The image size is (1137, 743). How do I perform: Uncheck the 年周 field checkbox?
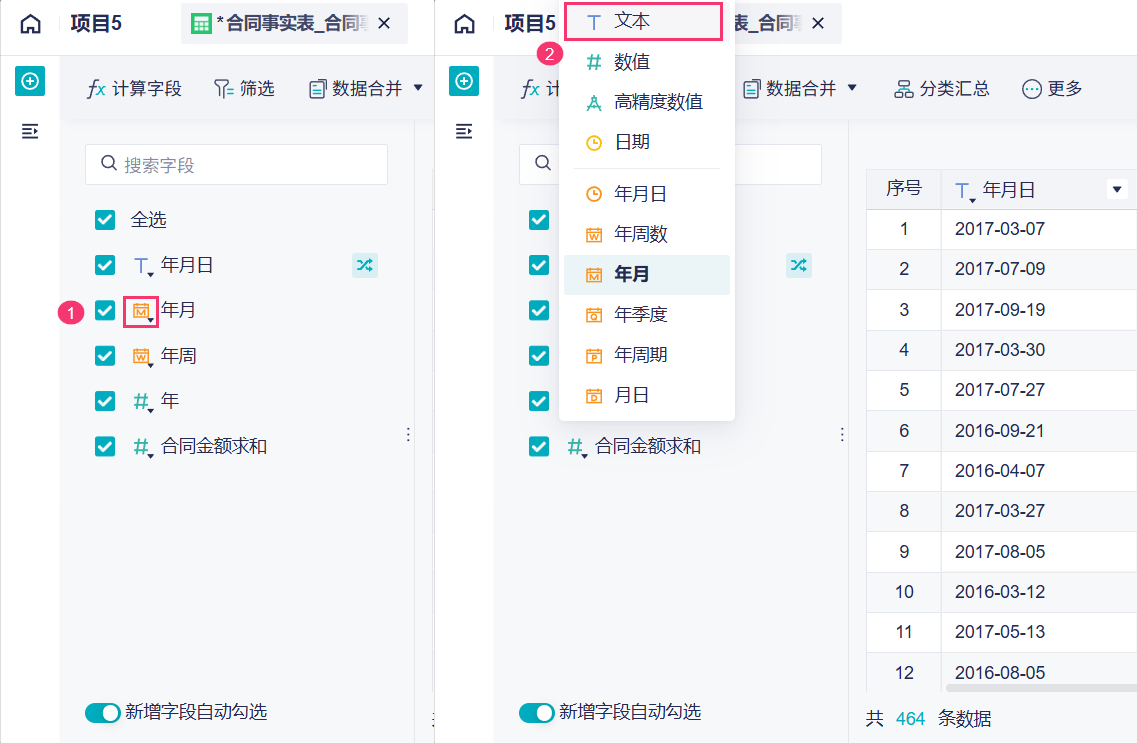pyautogui.click(x=105, y=356)
